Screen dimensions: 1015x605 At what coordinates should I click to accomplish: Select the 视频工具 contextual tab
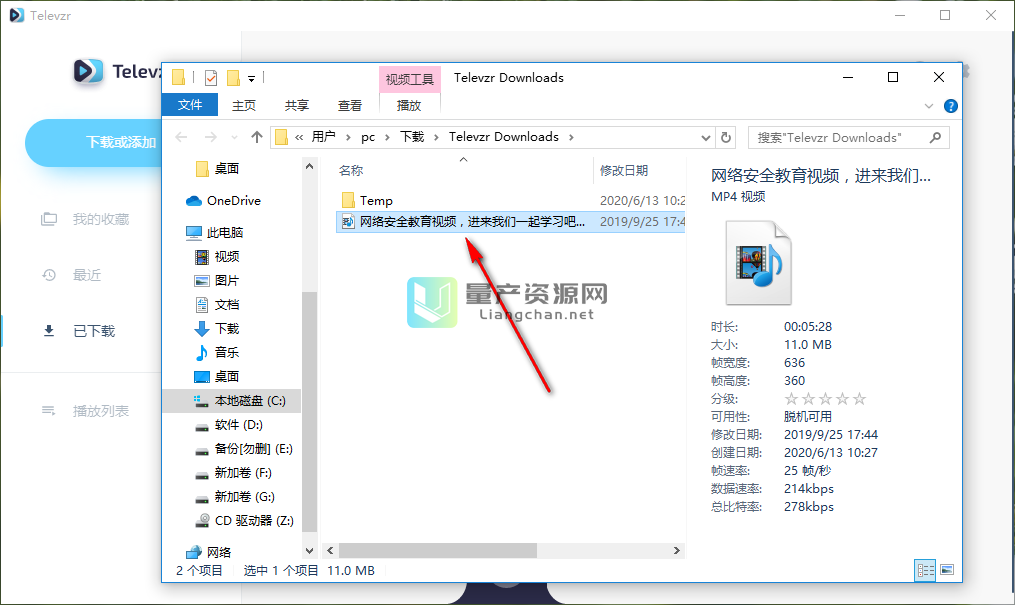(410, 80)
